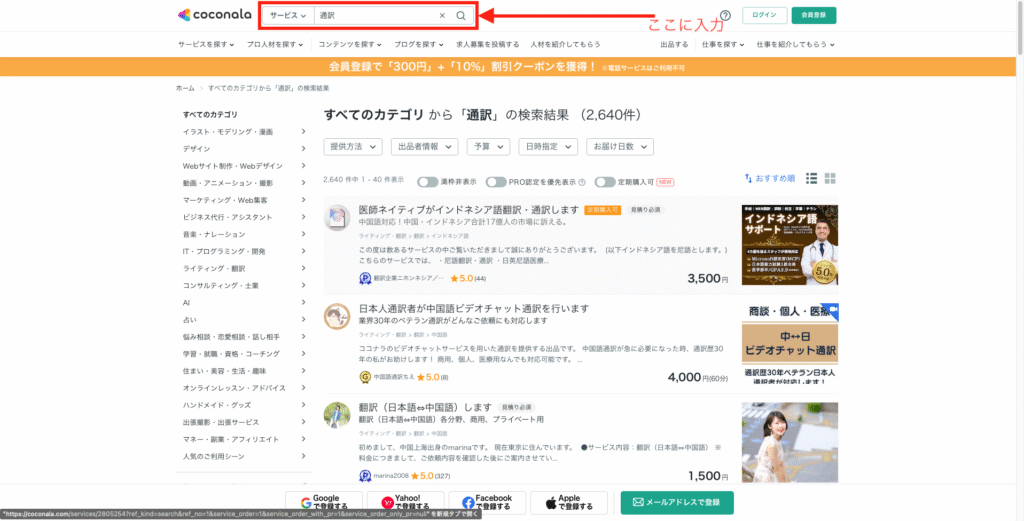This screenshot has height=521, width=1024.
Task: Open the help question mark icon
Action: click(x=725, y=16)
